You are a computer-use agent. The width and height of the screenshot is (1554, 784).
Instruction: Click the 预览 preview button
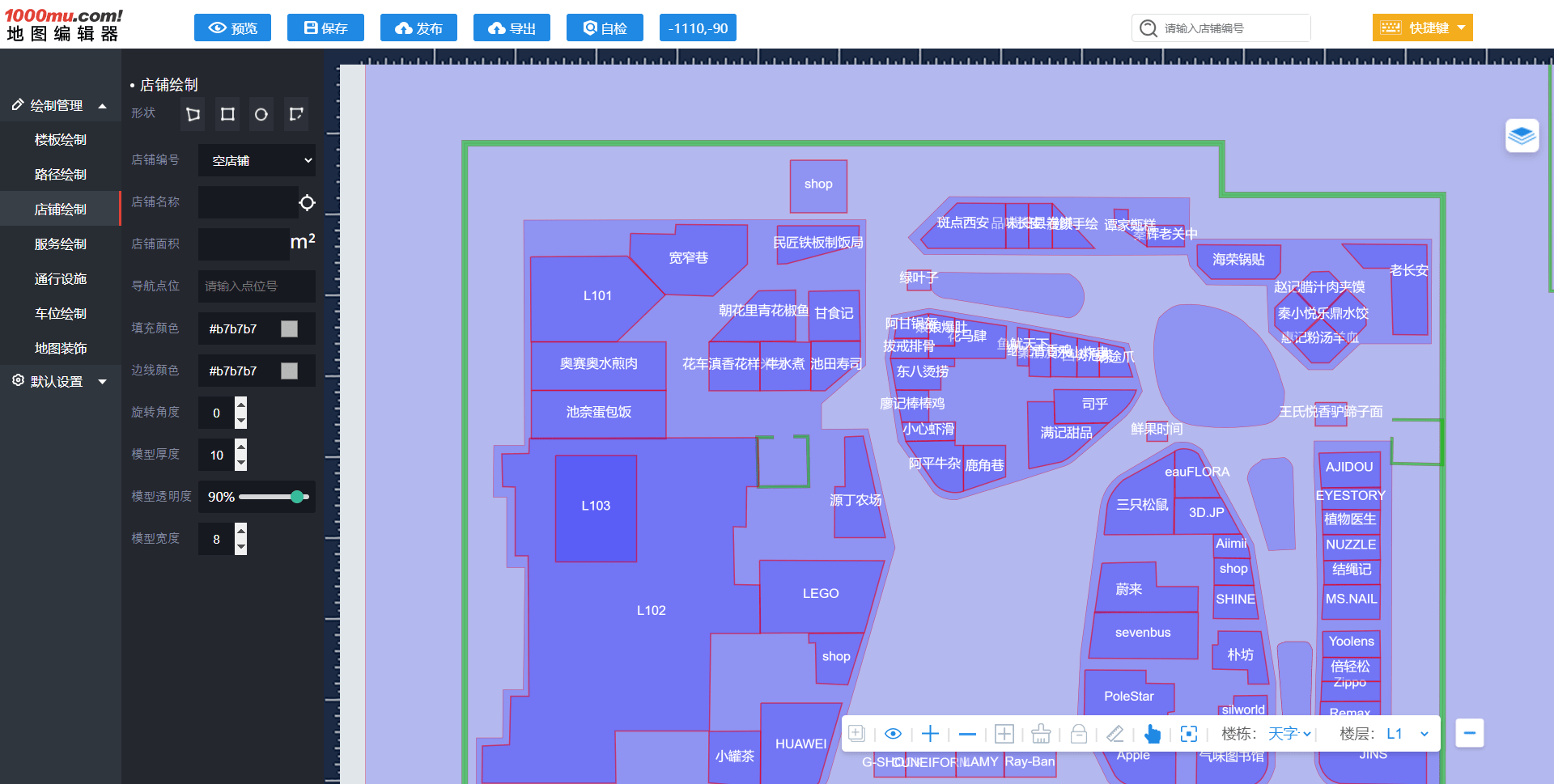pyautogui.click(x=232, y=28)
